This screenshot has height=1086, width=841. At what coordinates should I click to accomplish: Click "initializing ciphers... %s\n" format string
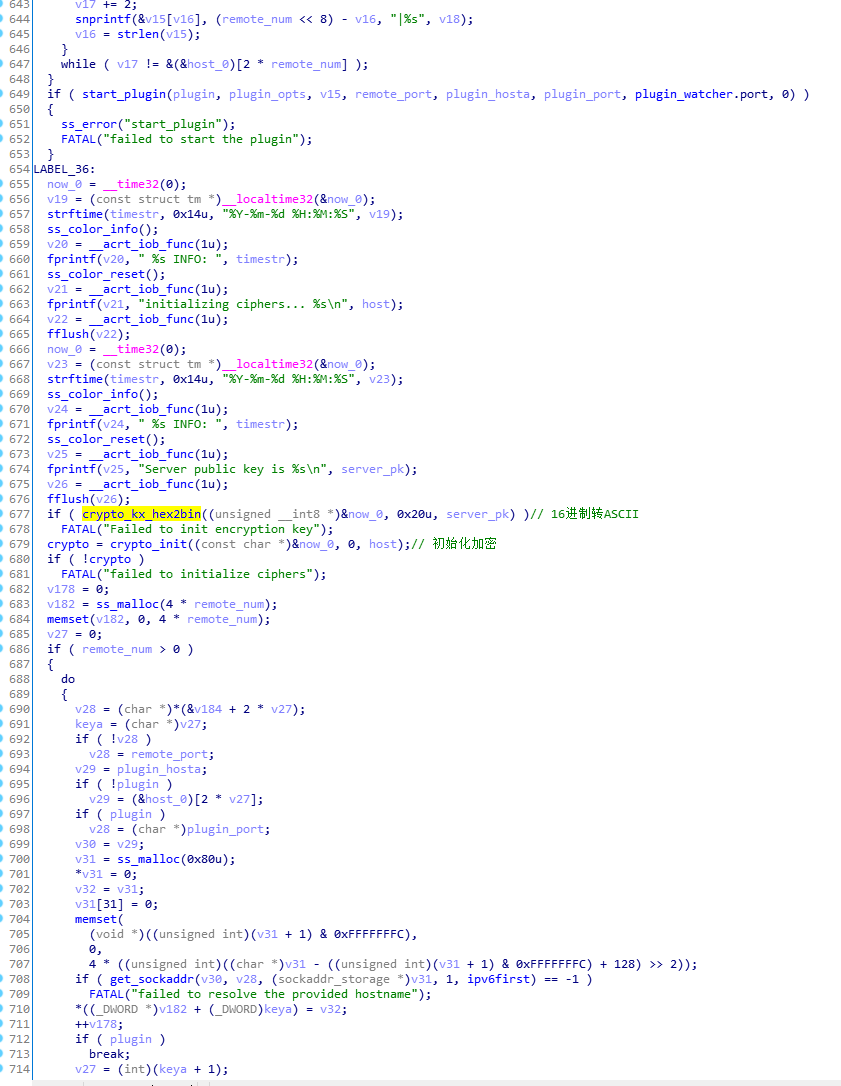[x=242, y=304]
